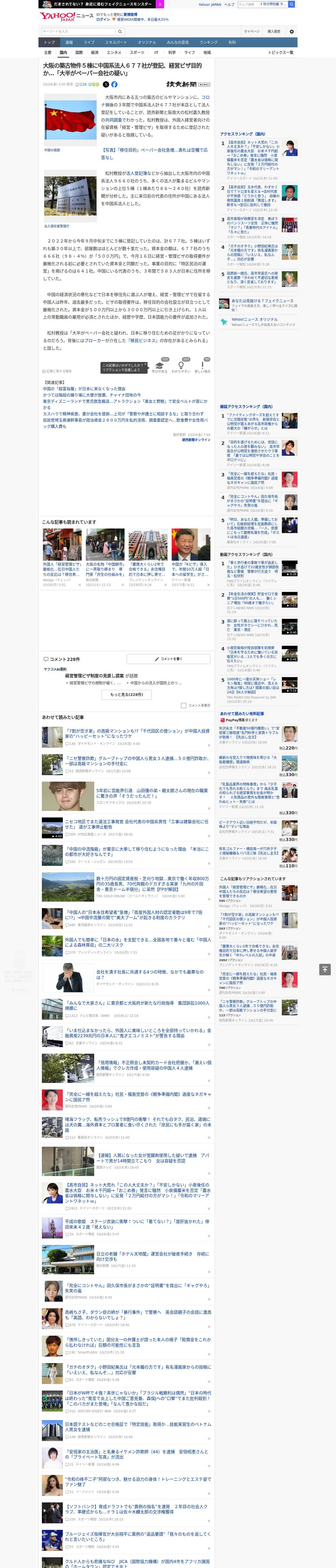Viewport: 336px width, 1568px height.
Task: Select the エキスパート navigation tab
Action: 116,43
